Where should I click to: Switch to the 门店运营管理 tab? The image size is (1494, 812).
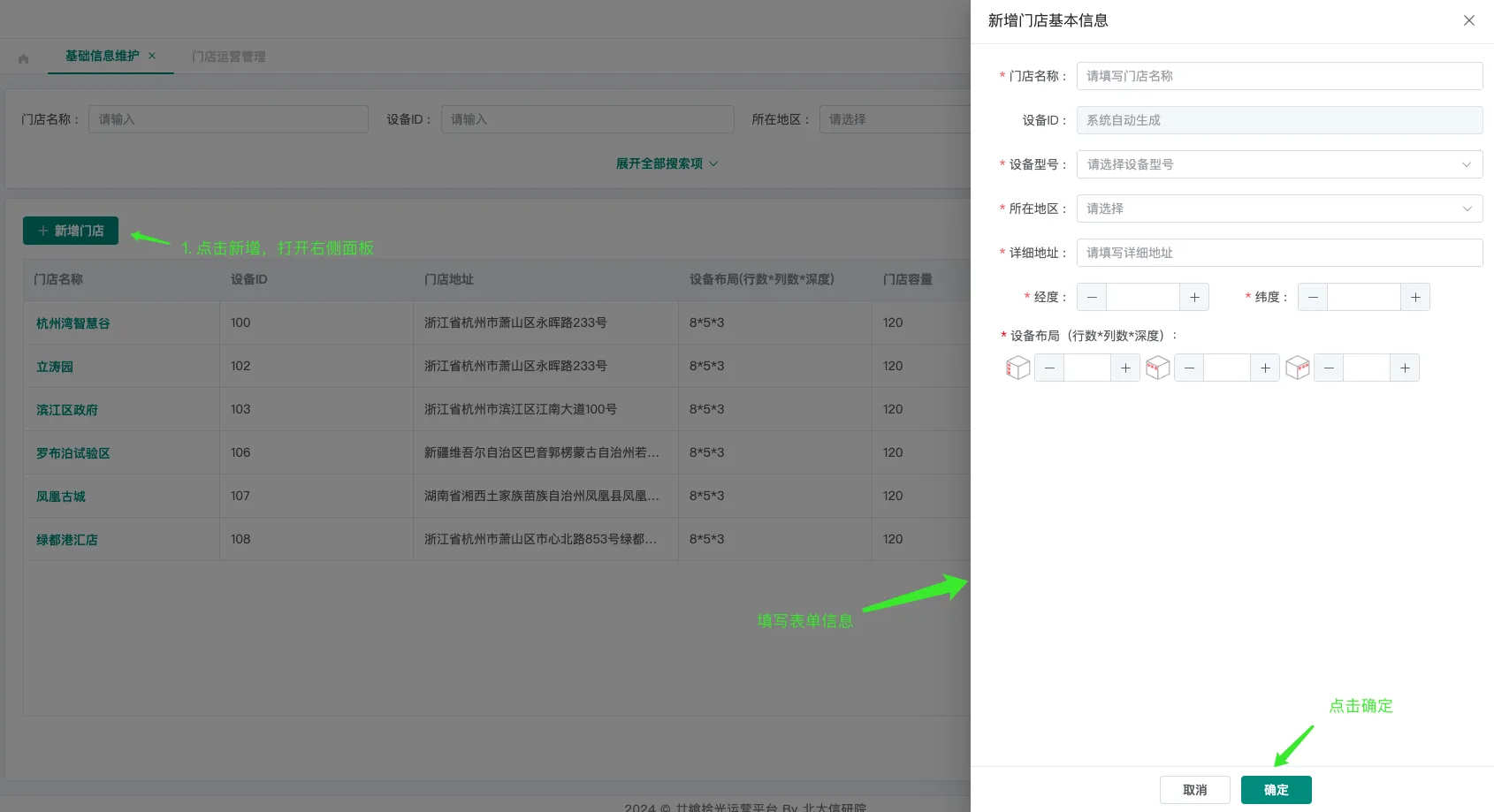tap(229, 57)
